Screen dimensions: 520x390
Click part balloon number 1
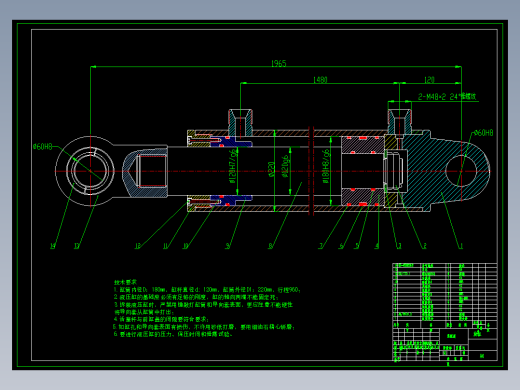tap(461, 246)
